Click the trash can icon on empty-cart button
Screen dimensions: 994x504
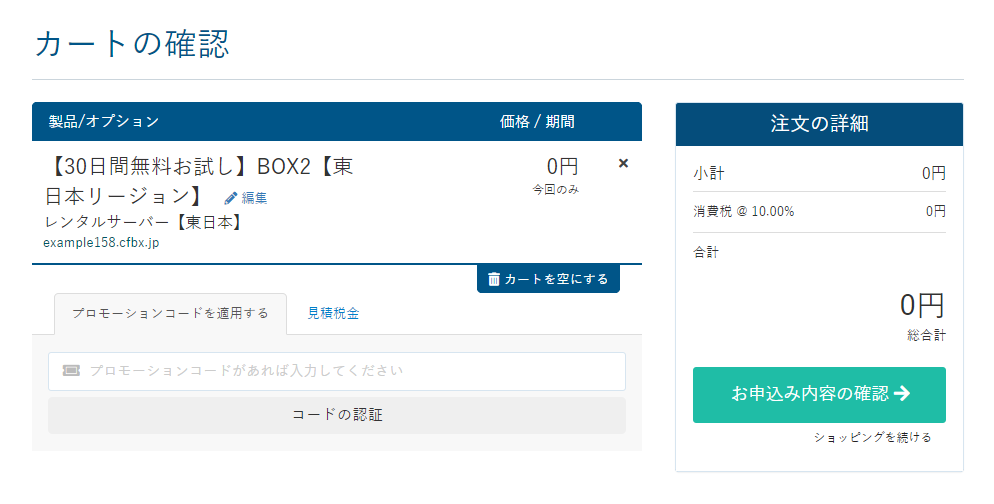click(494, 279)
